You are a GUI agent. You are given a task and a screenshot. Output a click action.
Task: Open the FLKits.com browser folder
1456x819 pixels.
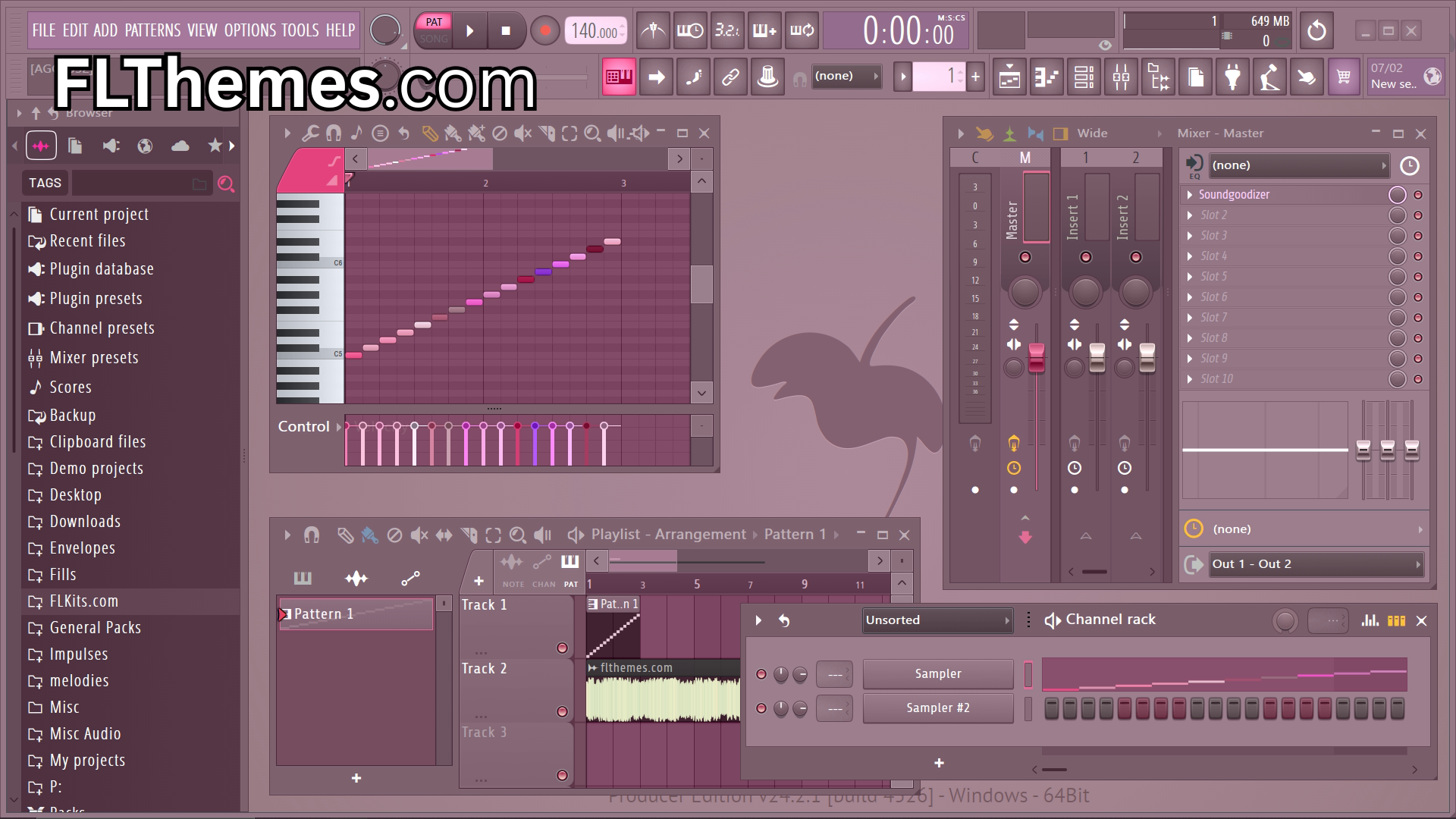click(131, 601)
